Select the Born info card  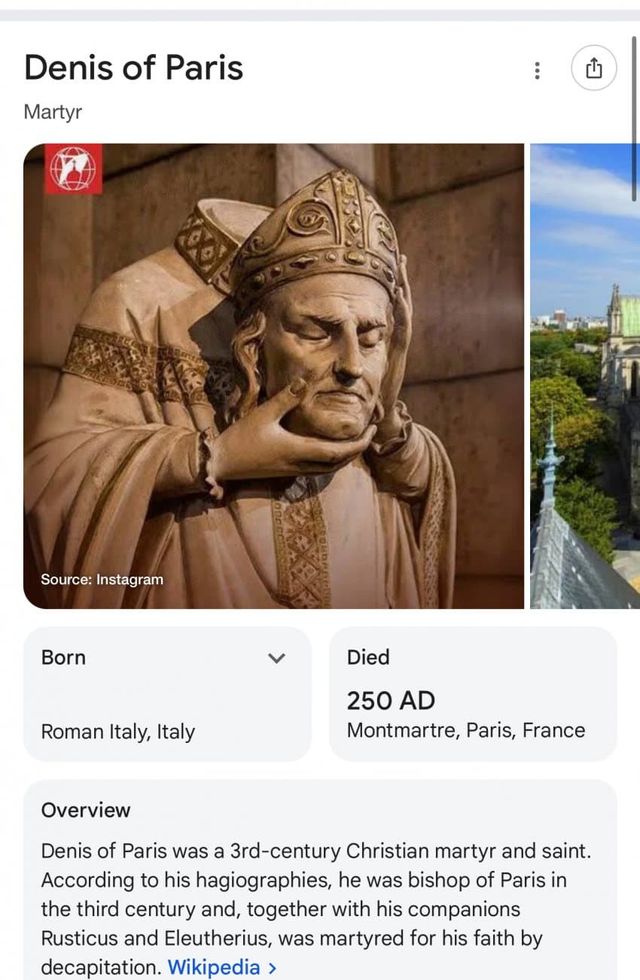(x=167, y=692)
